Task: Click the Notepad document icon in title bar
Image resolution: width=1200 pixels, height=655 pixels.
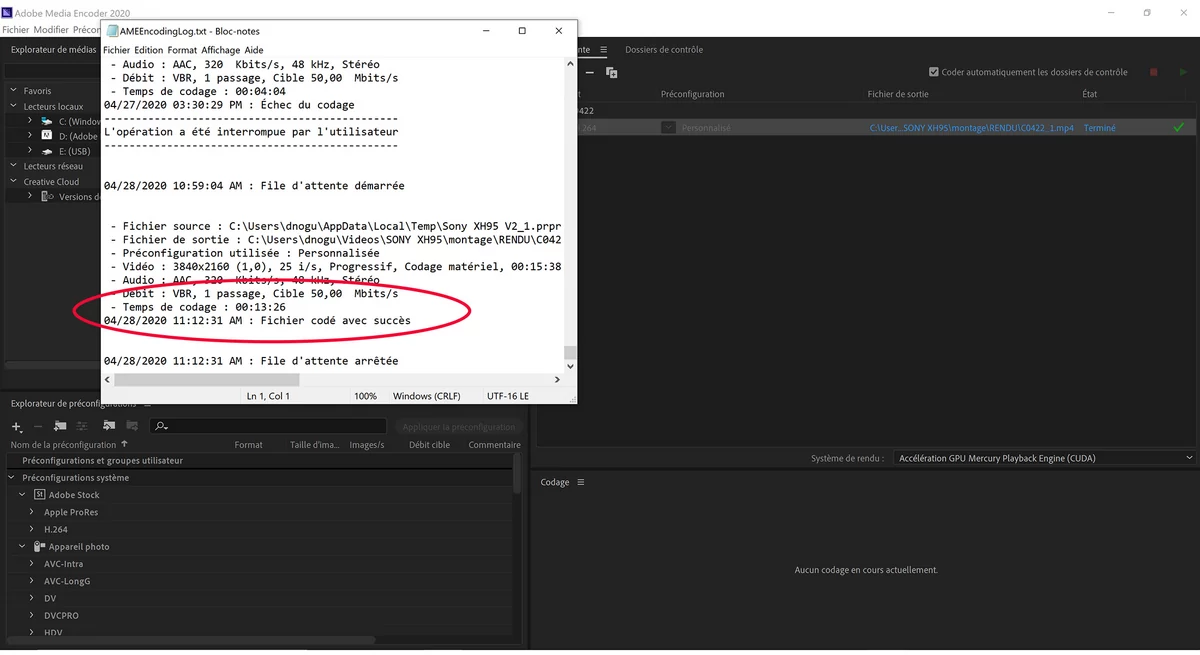Action: (x=111, y=31)
